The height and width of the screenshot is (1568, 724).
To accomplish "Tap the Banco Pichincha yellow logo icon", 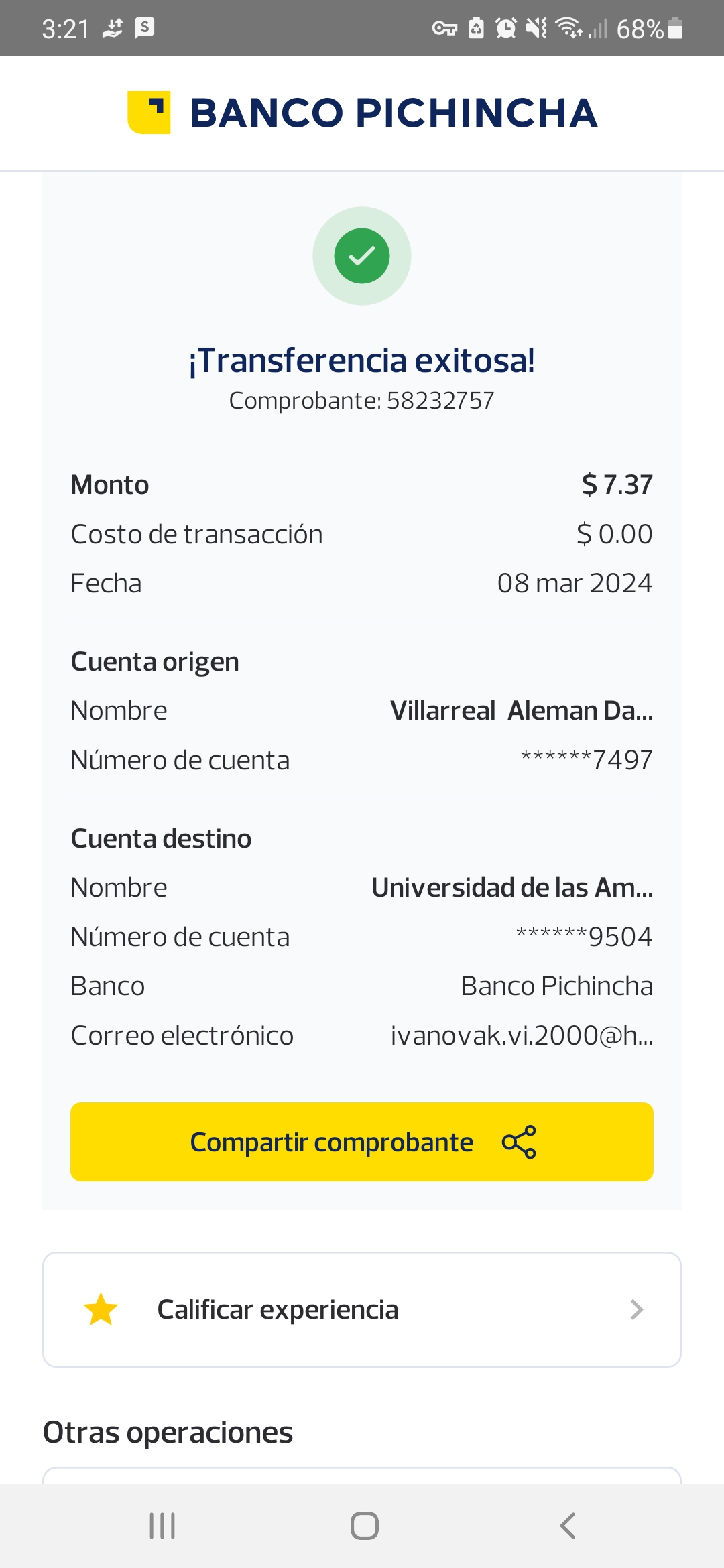I will (149, 113).
